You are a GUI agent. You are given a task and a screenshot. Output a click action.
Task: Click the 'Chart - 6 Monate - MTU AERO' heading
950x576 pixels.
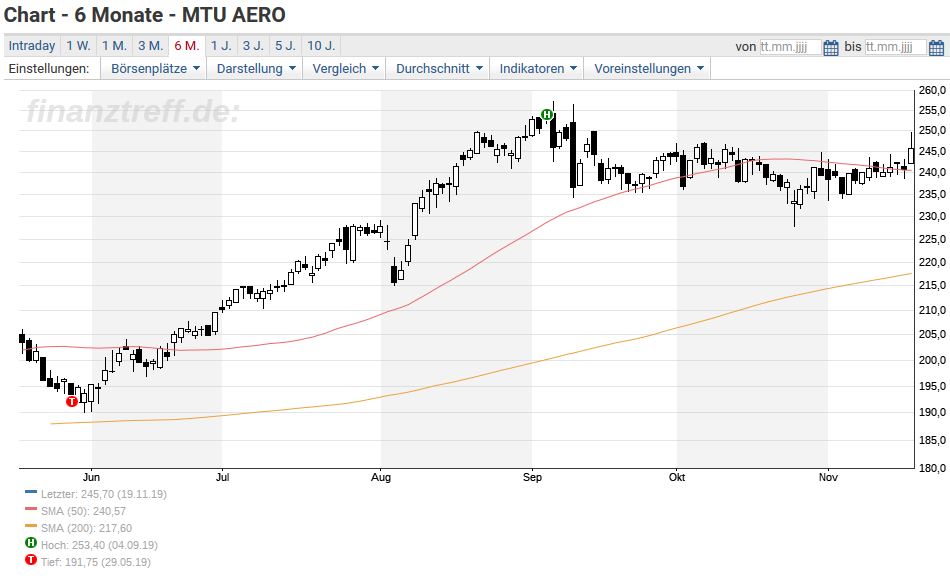144,15
